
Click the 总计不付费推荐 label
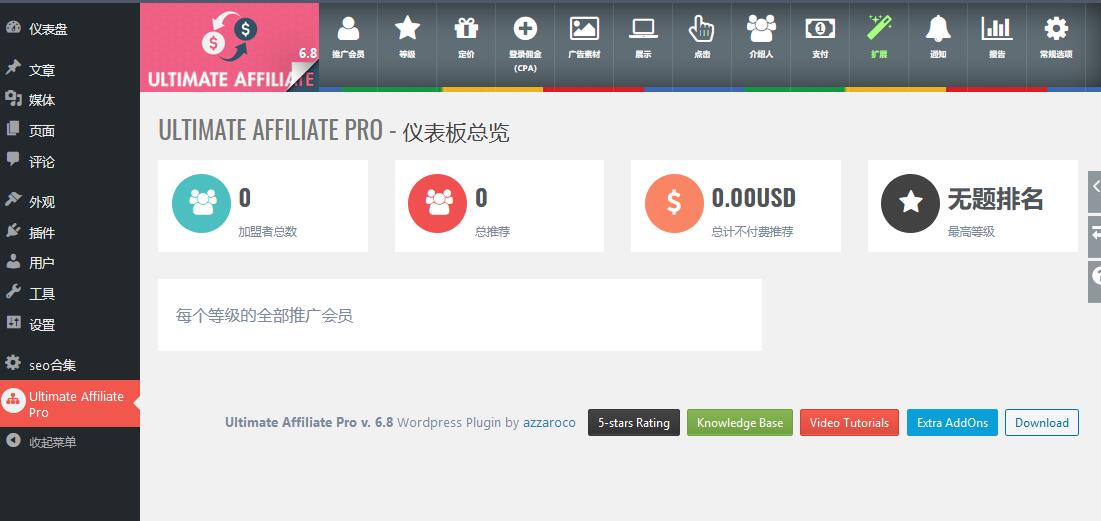point(752,232)
